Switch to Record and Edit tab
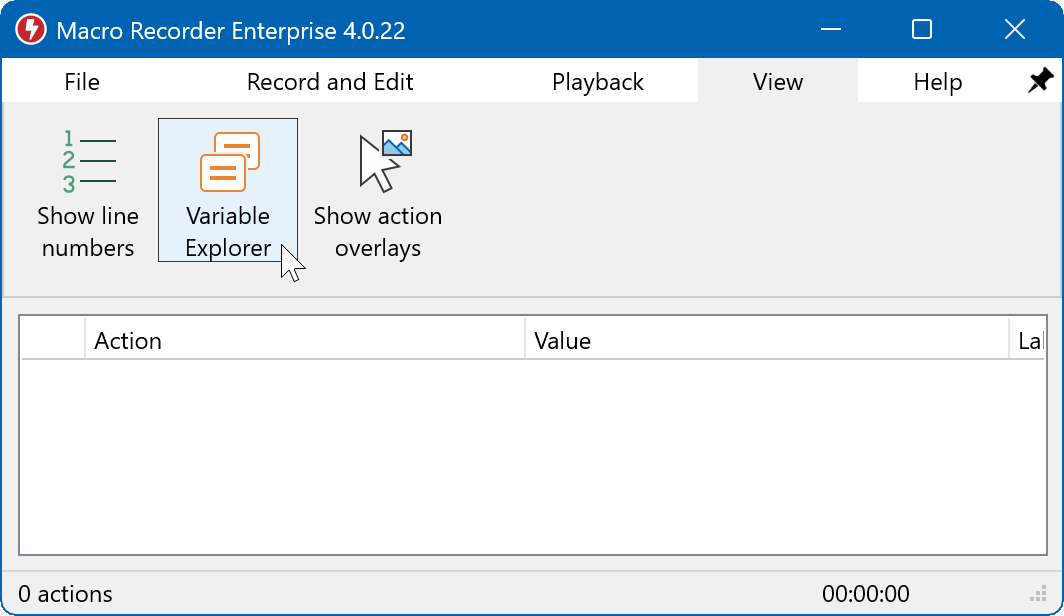Image resolution: width=1064 pixels, height=616 pixels. (330, 82)
